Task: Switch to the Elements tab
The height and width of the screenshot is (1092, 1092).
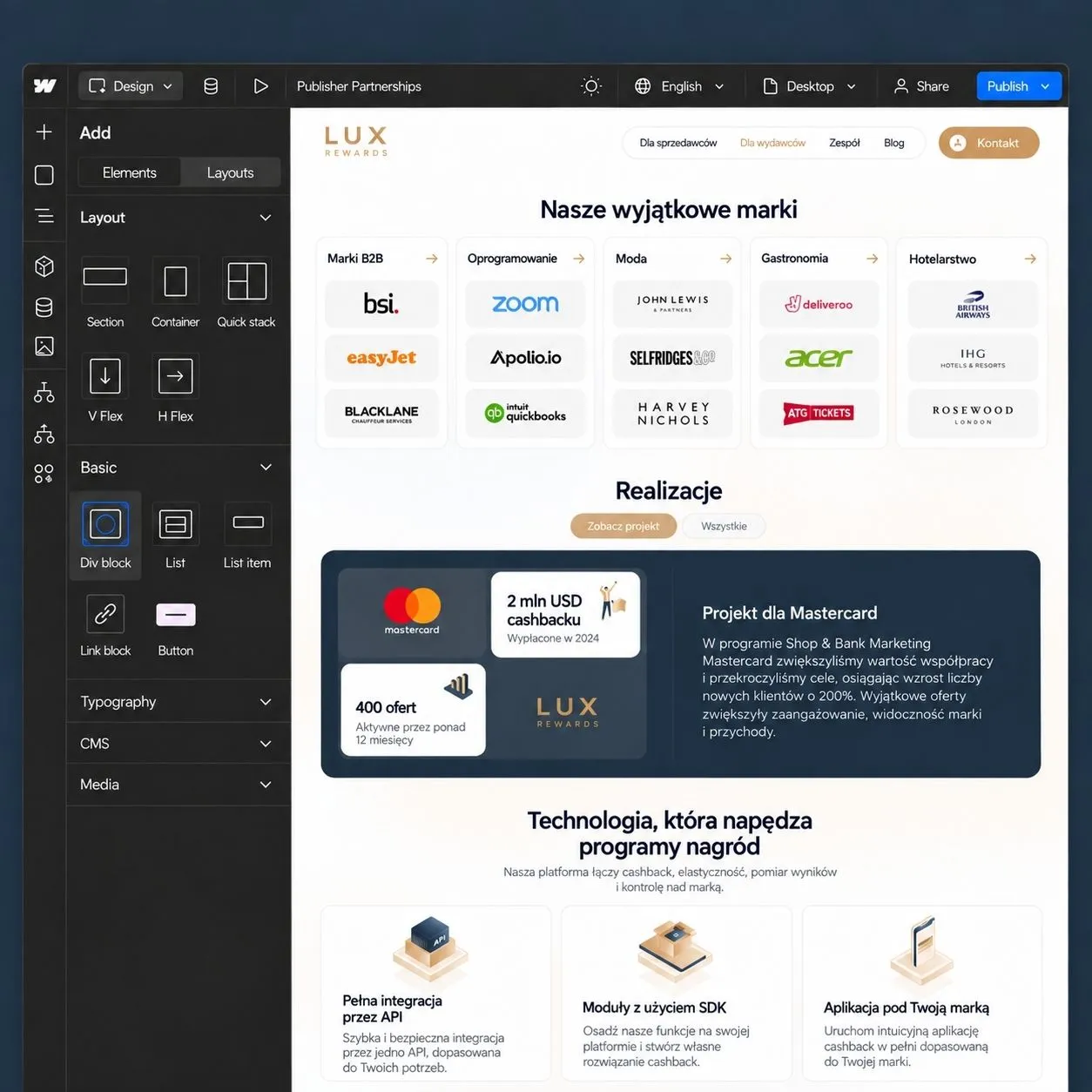Action: click(x=129, y=172)
